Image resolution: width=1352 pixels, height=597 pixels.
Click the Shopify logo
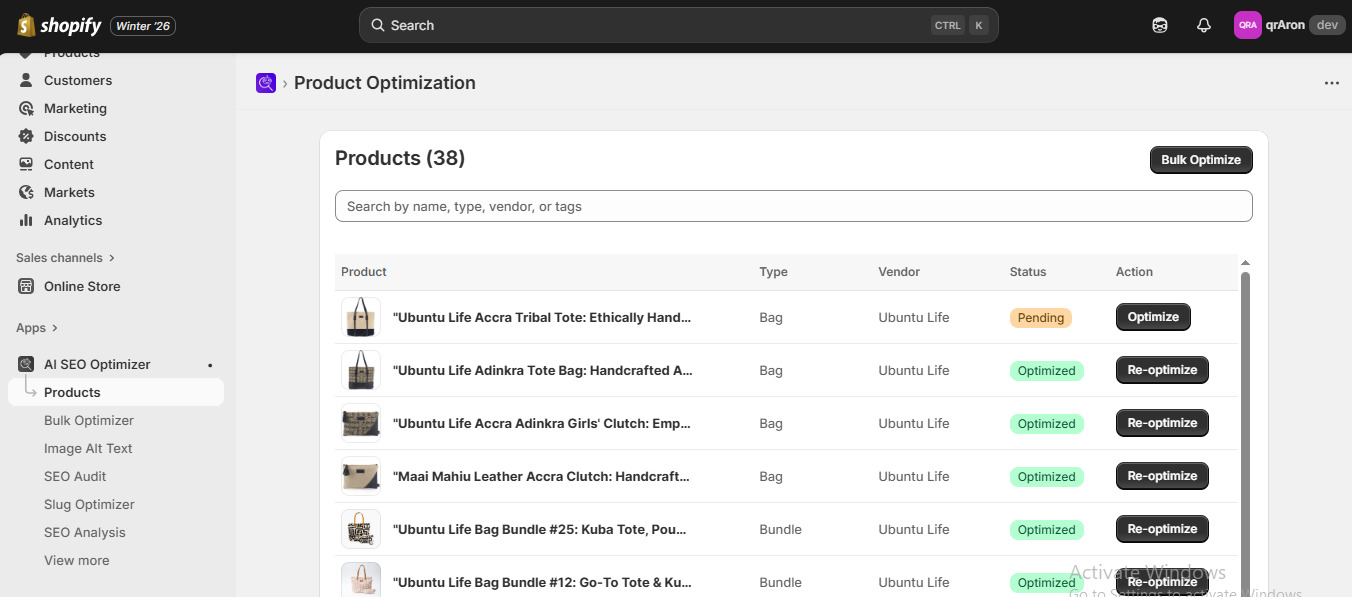point(59,25)
